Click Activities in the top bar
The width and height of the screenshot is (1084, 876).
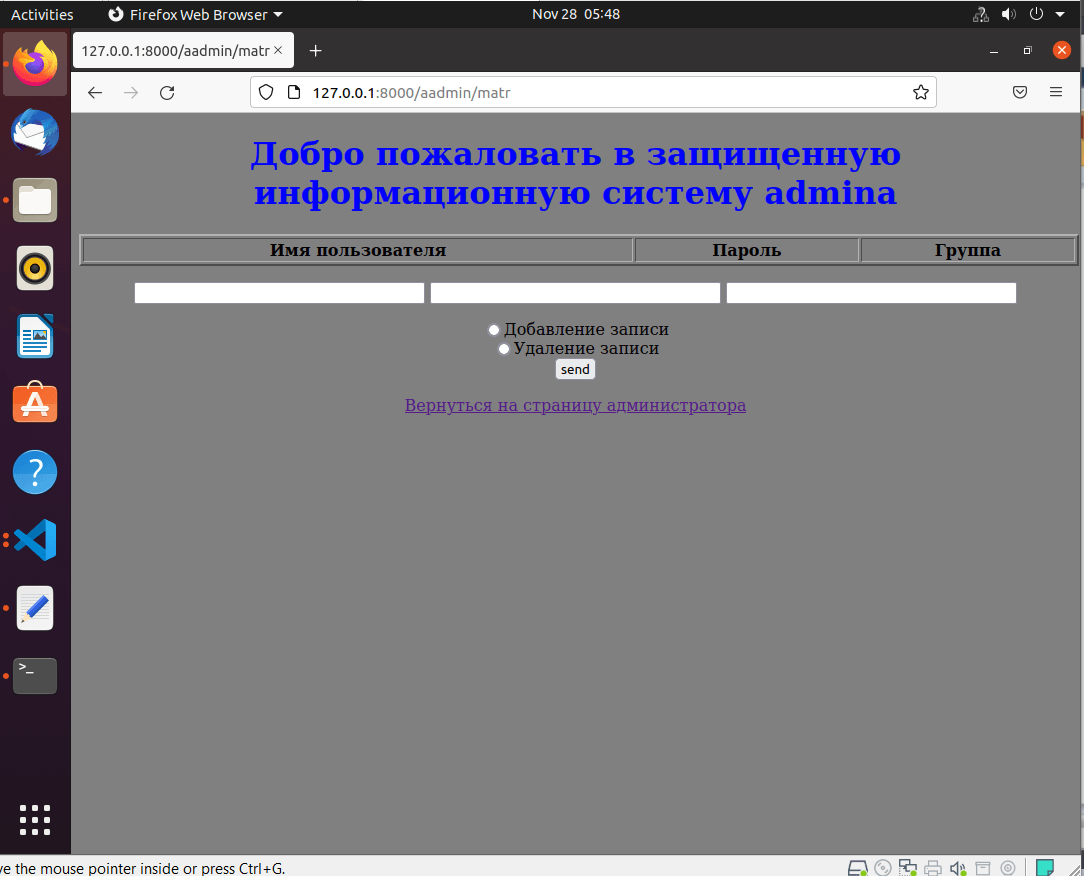pyautogui.click(x=43, y=14)
